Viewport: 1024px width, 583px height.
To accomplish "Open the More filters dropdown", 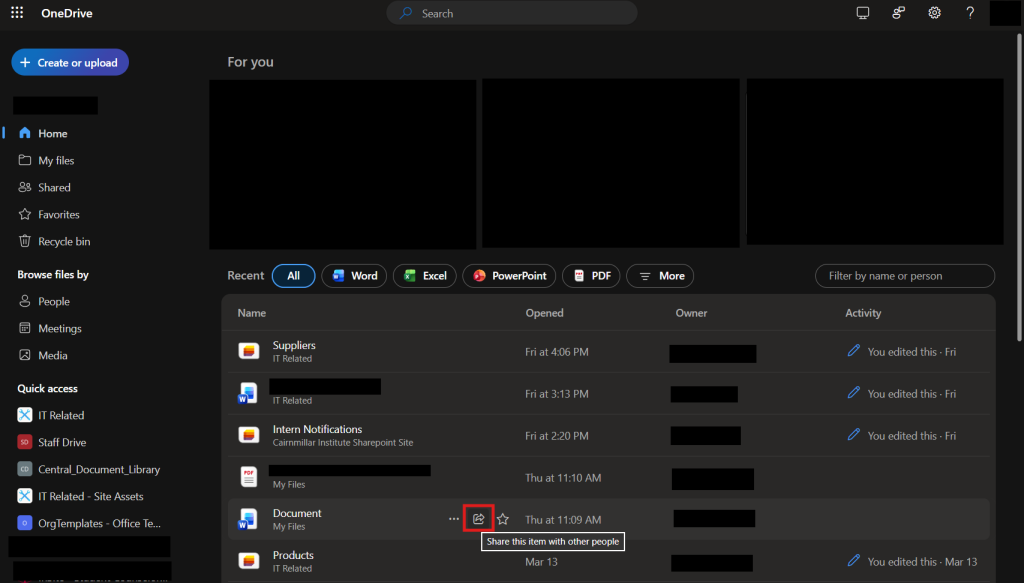I will coord(660,276).
